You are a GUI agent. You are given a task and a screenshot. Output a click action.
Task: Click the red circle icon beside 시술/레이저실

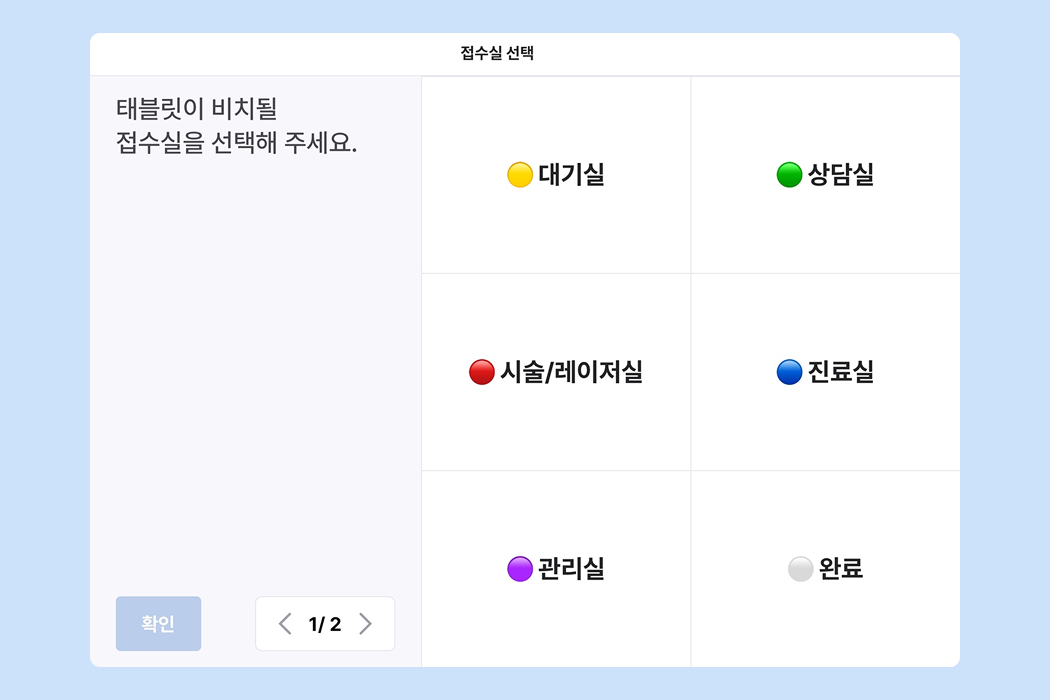pyautogui.click(x=482, y=372)
